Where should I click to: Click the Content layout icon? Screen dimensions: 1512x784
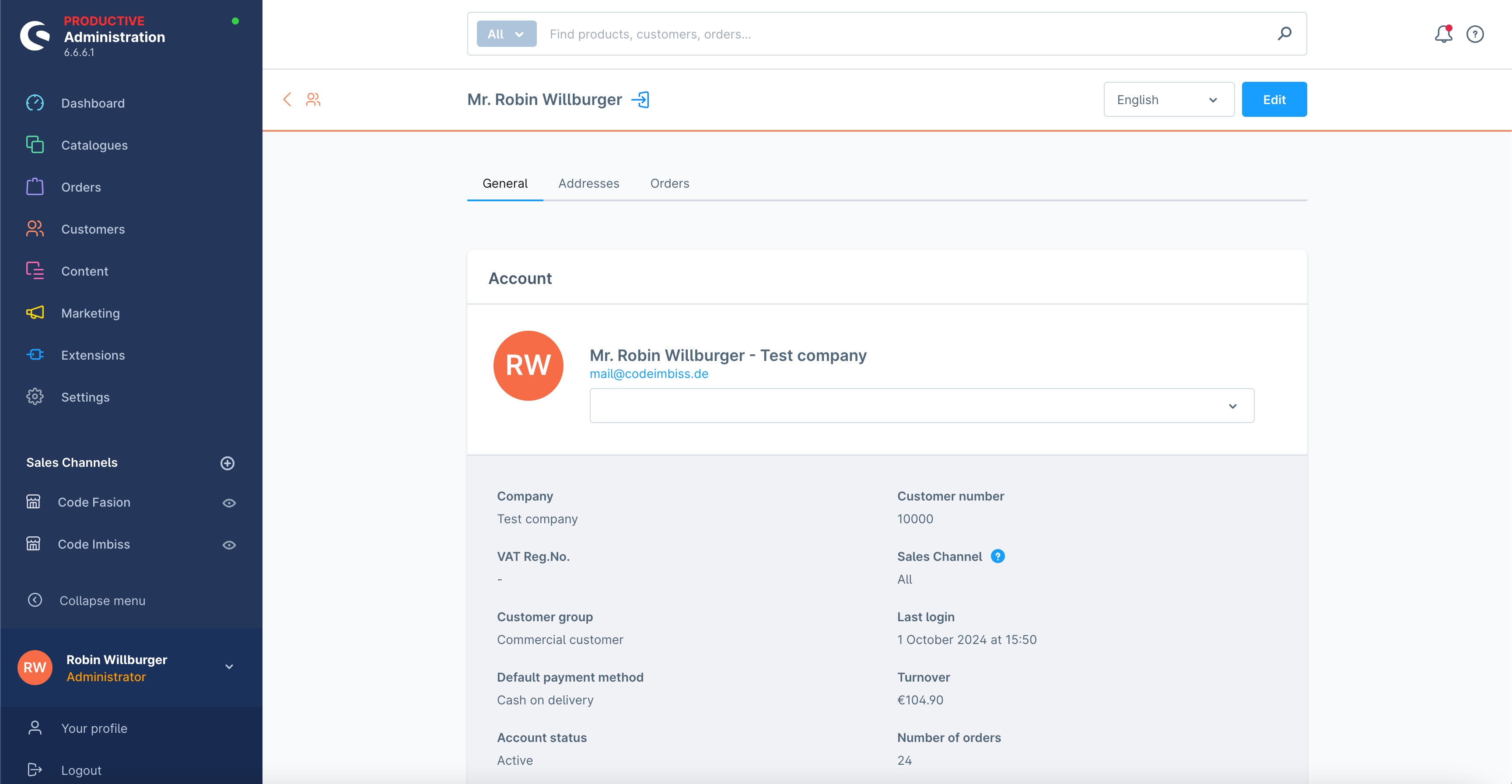pyautogui.click(x=35, y=270)
